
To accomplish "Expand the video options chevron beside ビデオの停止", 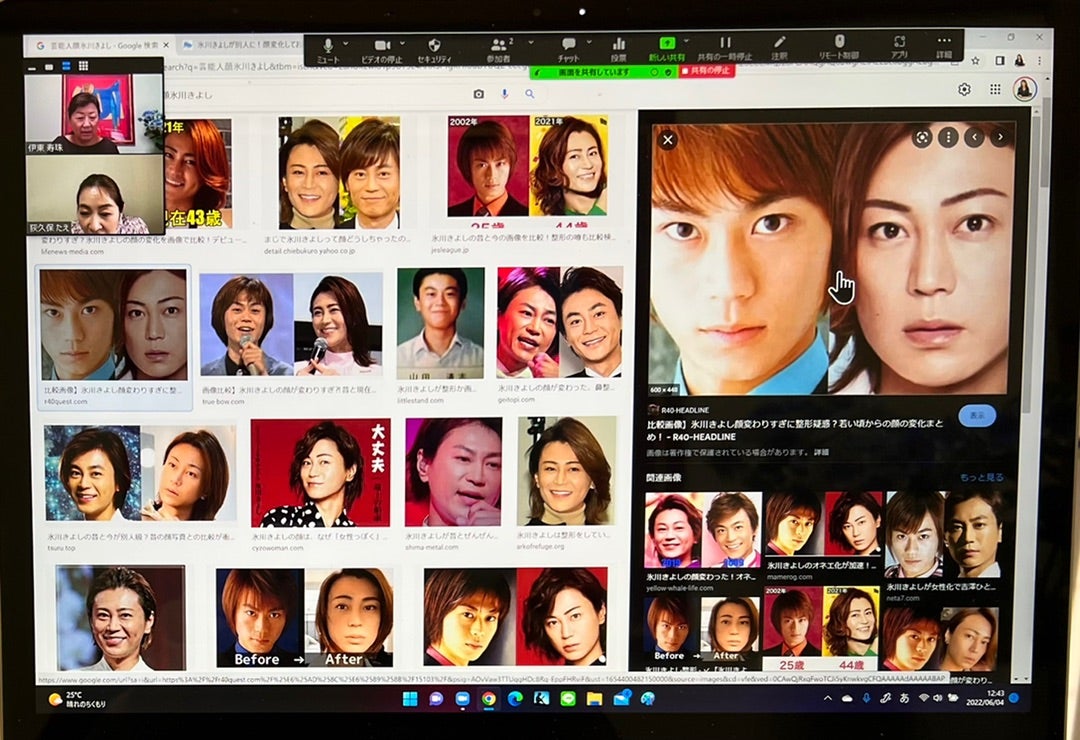I will [402, 42].
